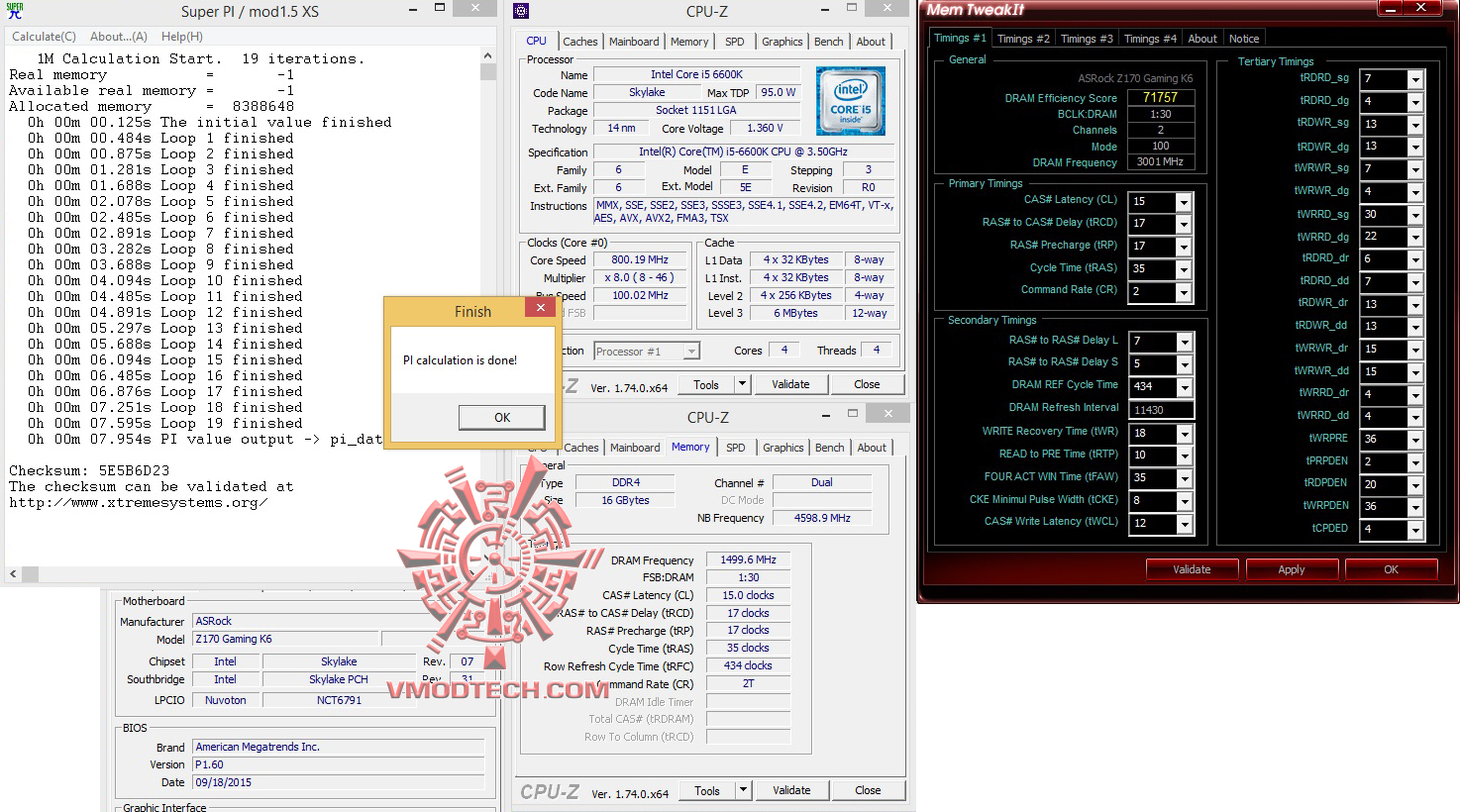1460x812 pixels.
Task: Open the Help(H) menu in Super PI
Action: coord(182,37)
